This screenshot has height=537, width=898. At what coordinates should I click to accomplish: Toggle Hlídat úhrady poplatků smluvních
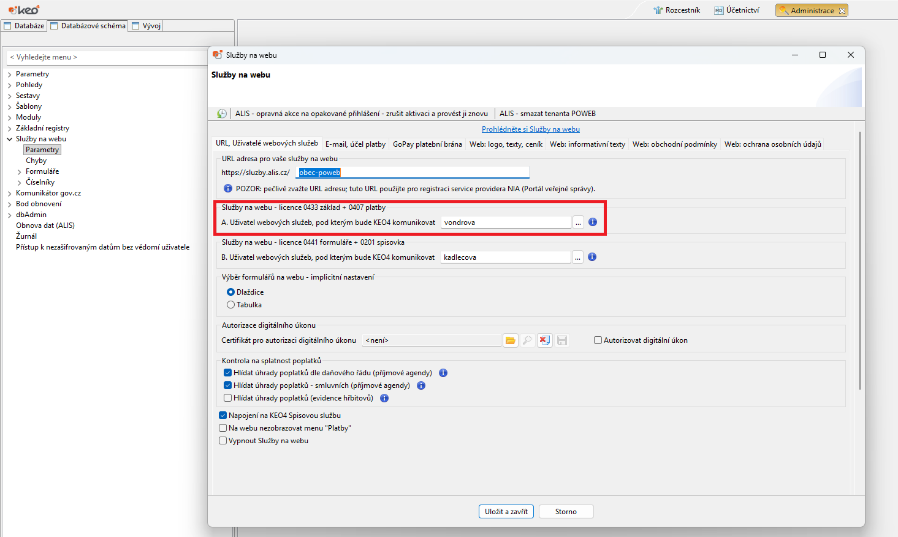tap(228, 385)
